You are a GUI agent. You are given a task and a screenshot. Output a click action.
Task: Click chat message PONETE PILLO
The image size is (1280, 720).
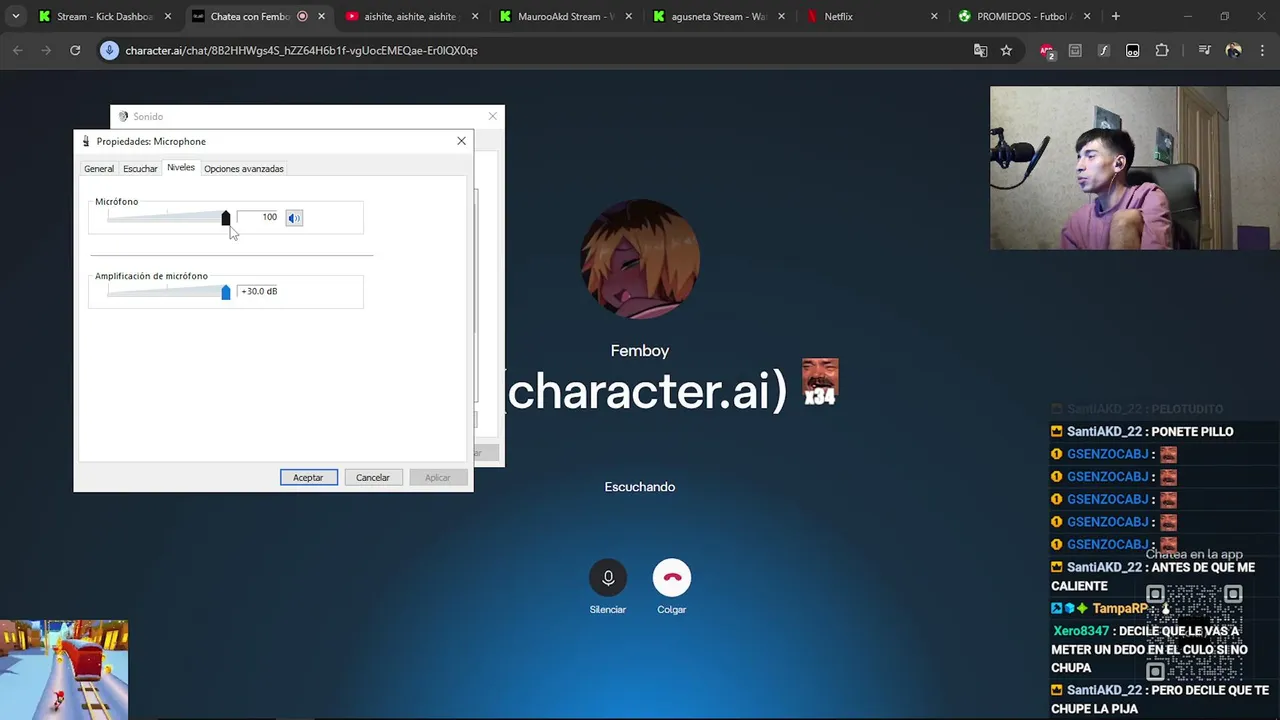click(x=1192, y=431)
